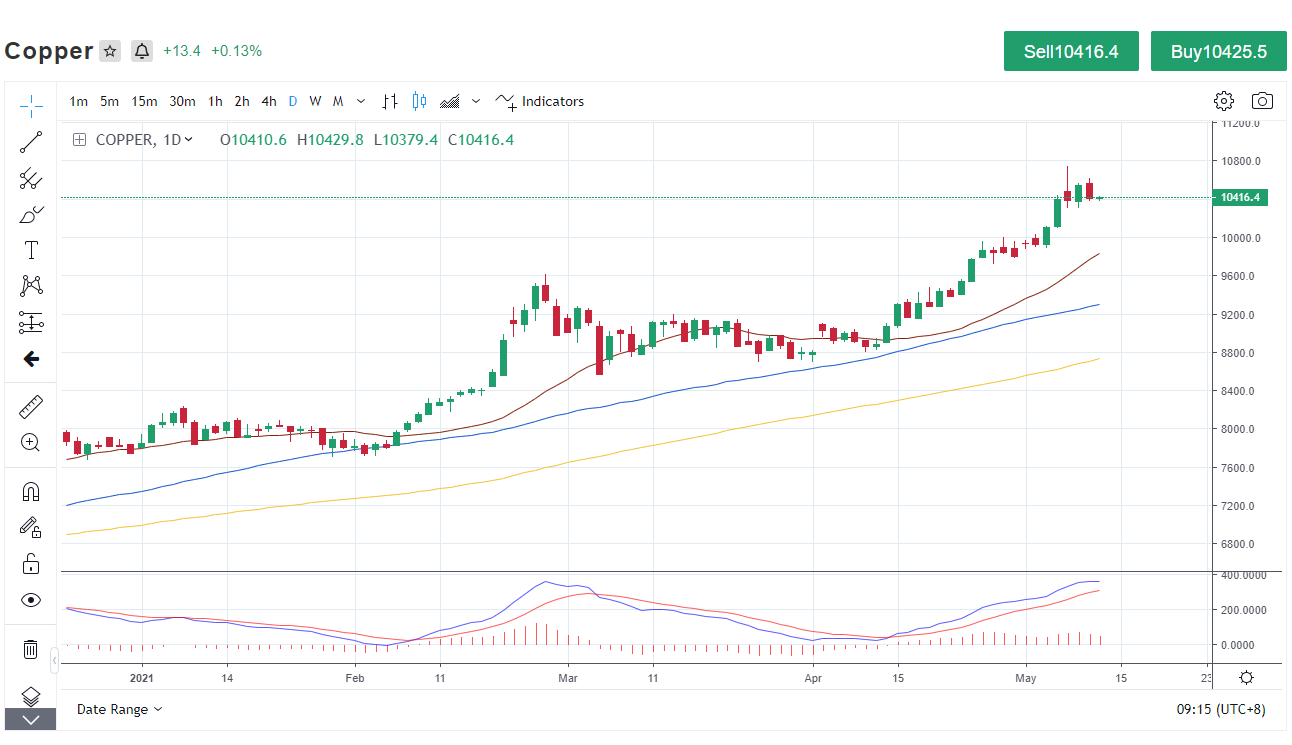Click the Sell 10416.4 button
The width and height of the screenshot is (1292, 745).
point(1070,51)
